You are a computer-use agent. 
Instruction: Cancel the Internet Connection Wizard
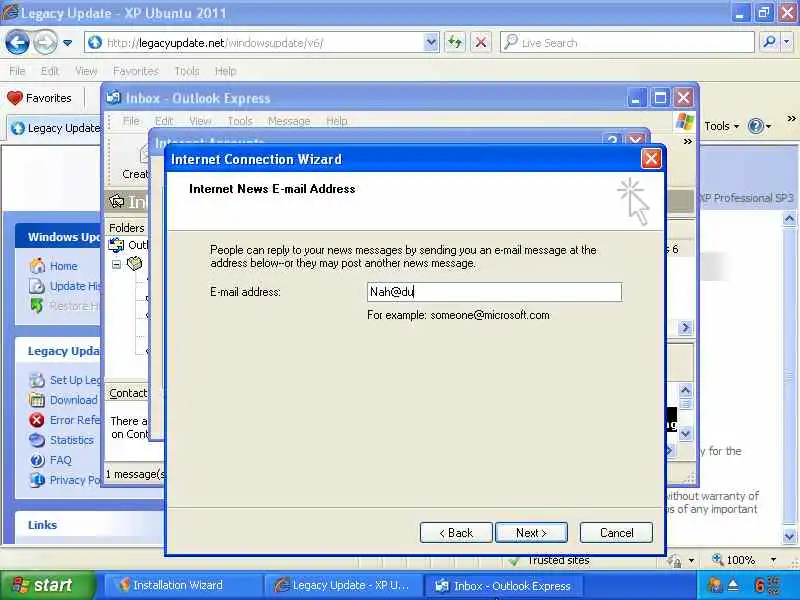[x=616, y=533]
